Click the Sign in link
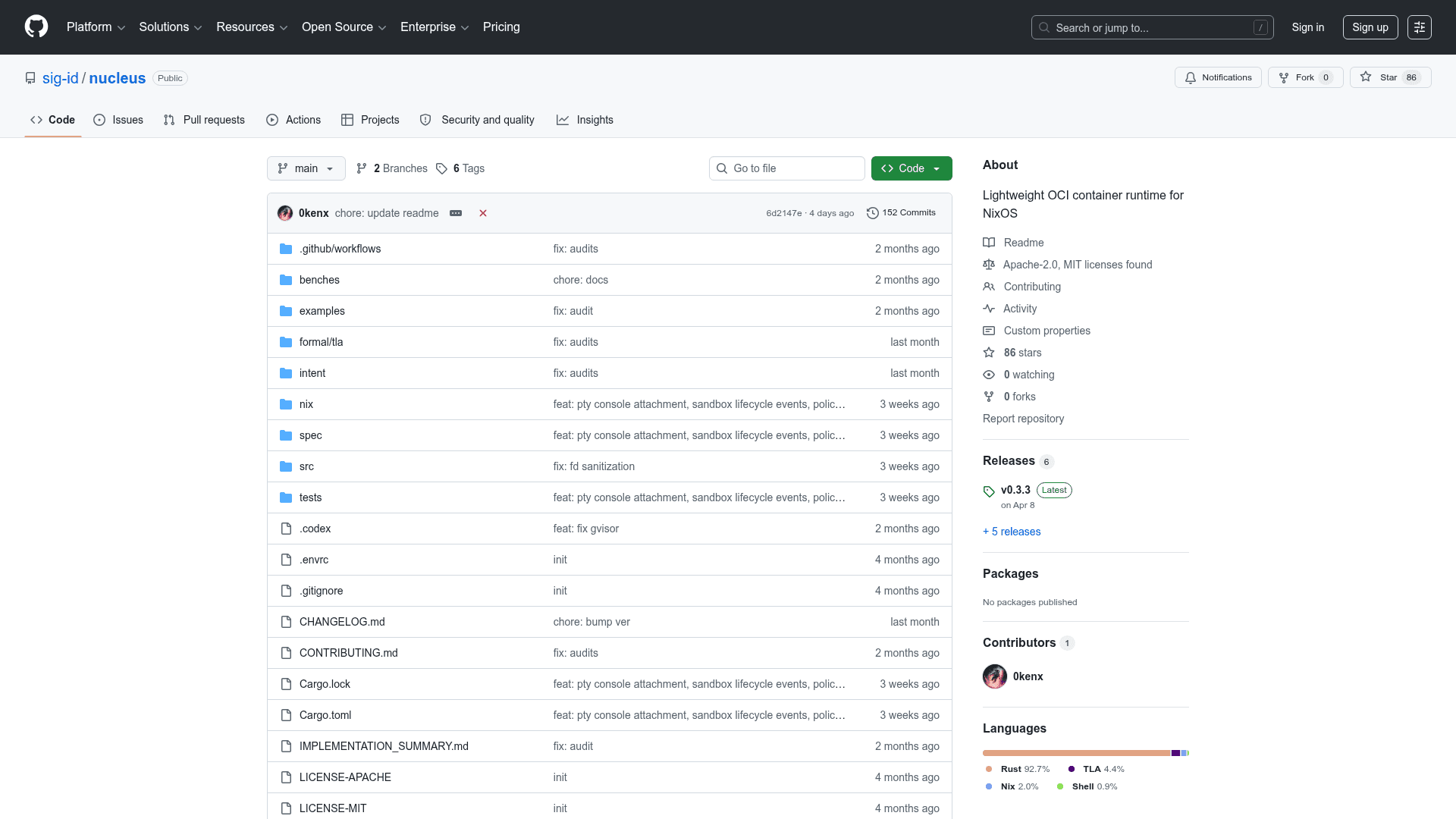 click(x=1308, y=27)
